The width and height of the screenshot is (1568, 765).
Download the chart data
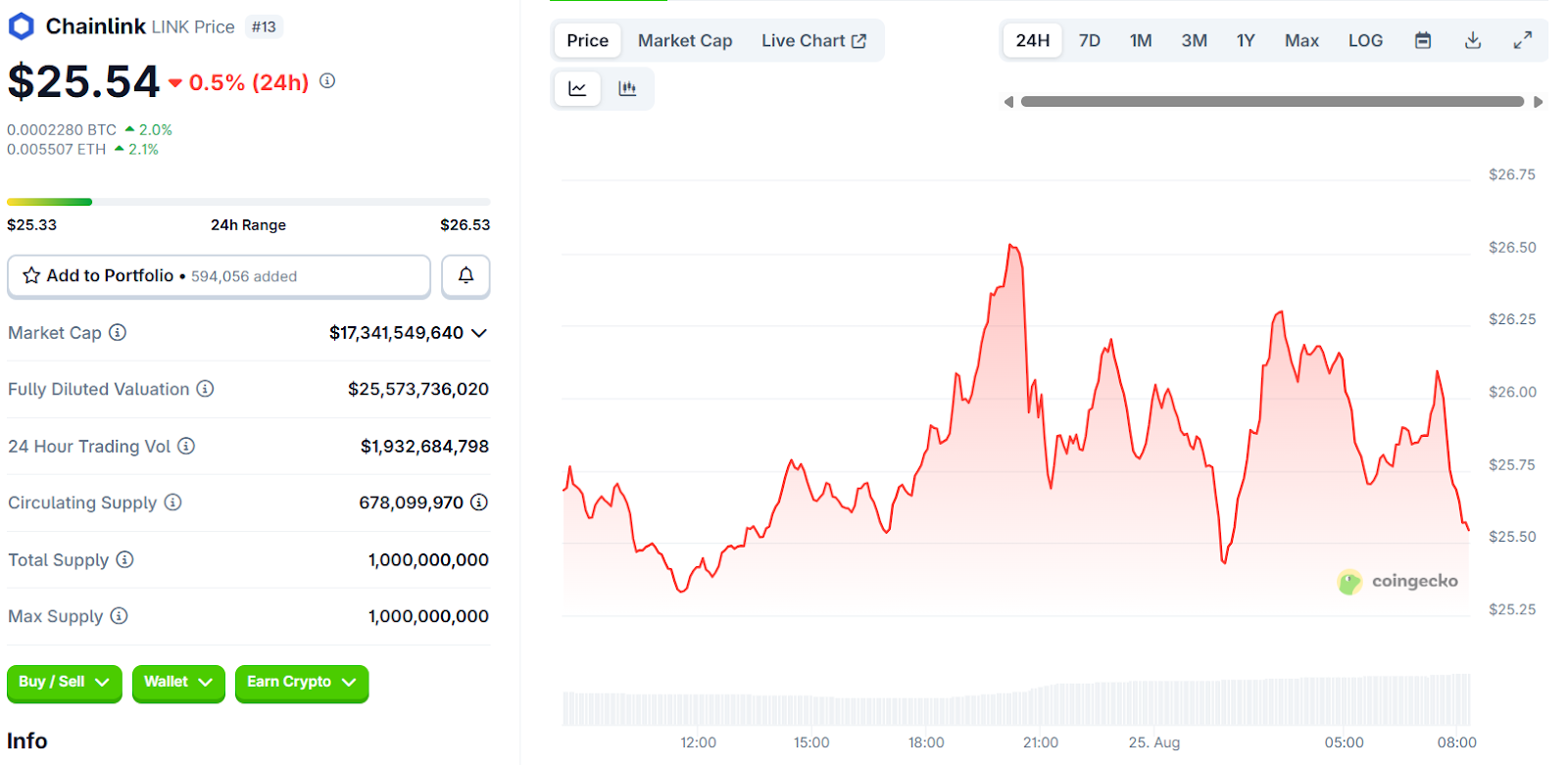(1472, 40)
